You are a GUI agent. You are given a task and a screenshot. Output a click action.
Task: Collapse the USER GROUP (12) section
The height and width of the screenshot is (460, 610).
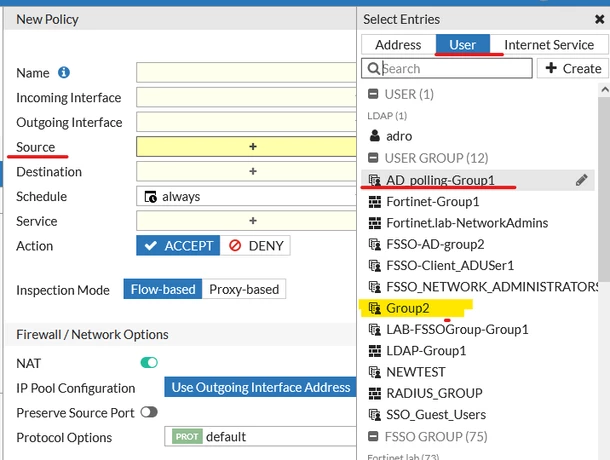pyautogui.click(x=373, y=158)
